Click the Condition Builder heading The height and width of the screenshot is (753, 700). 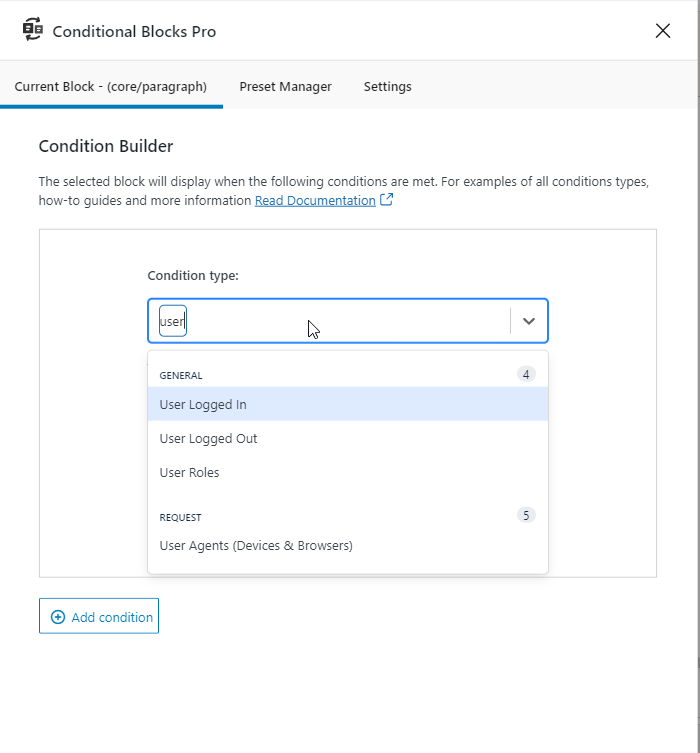[106, 146]
